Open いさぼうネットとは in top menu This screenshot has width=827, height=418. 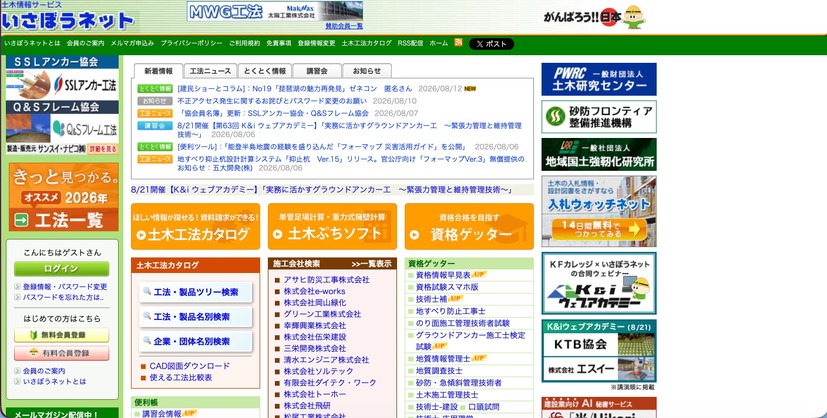(32, 43)
